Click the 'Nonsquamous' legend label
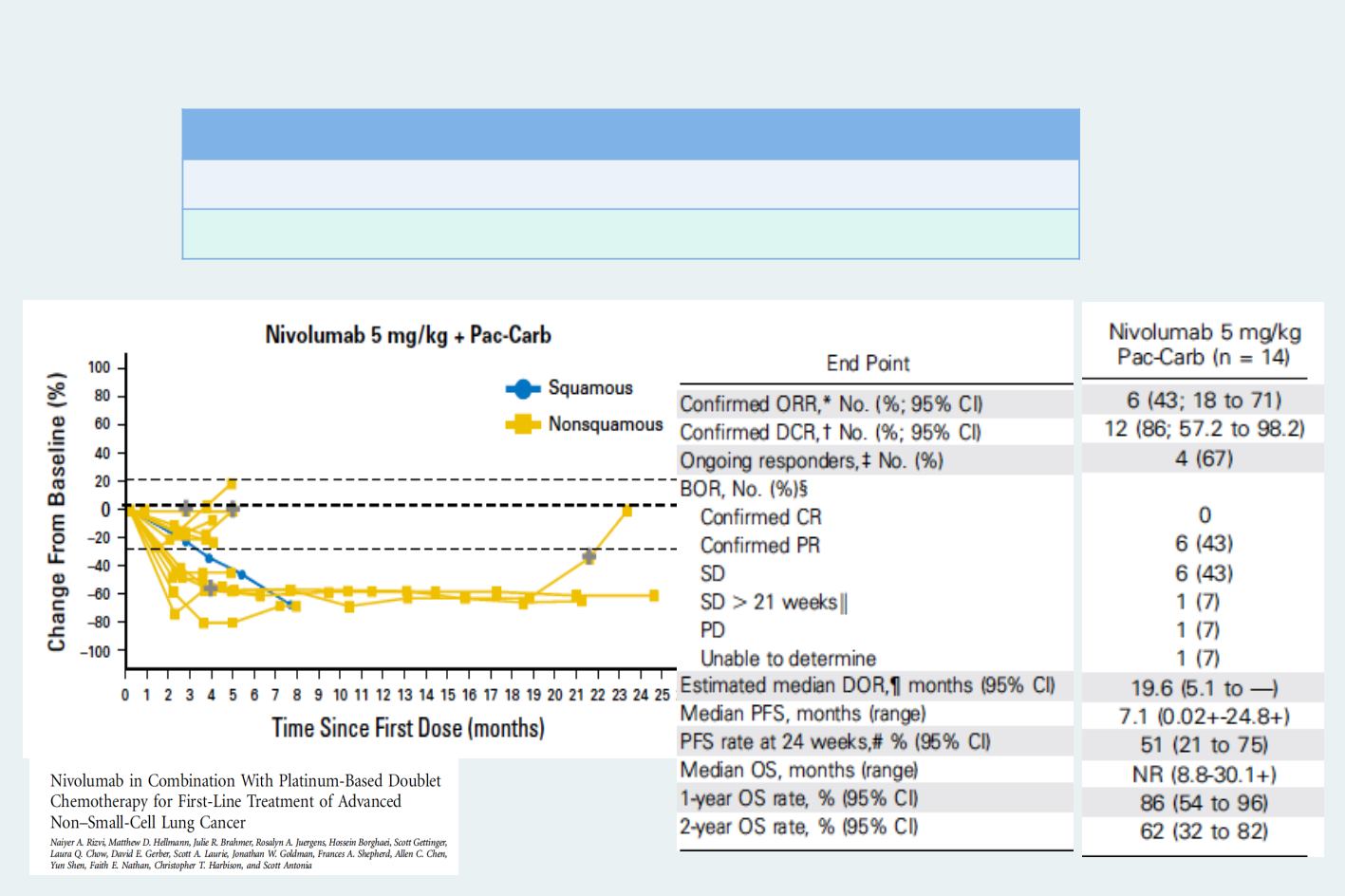The image size is (1345, 896). pos(606,424)
